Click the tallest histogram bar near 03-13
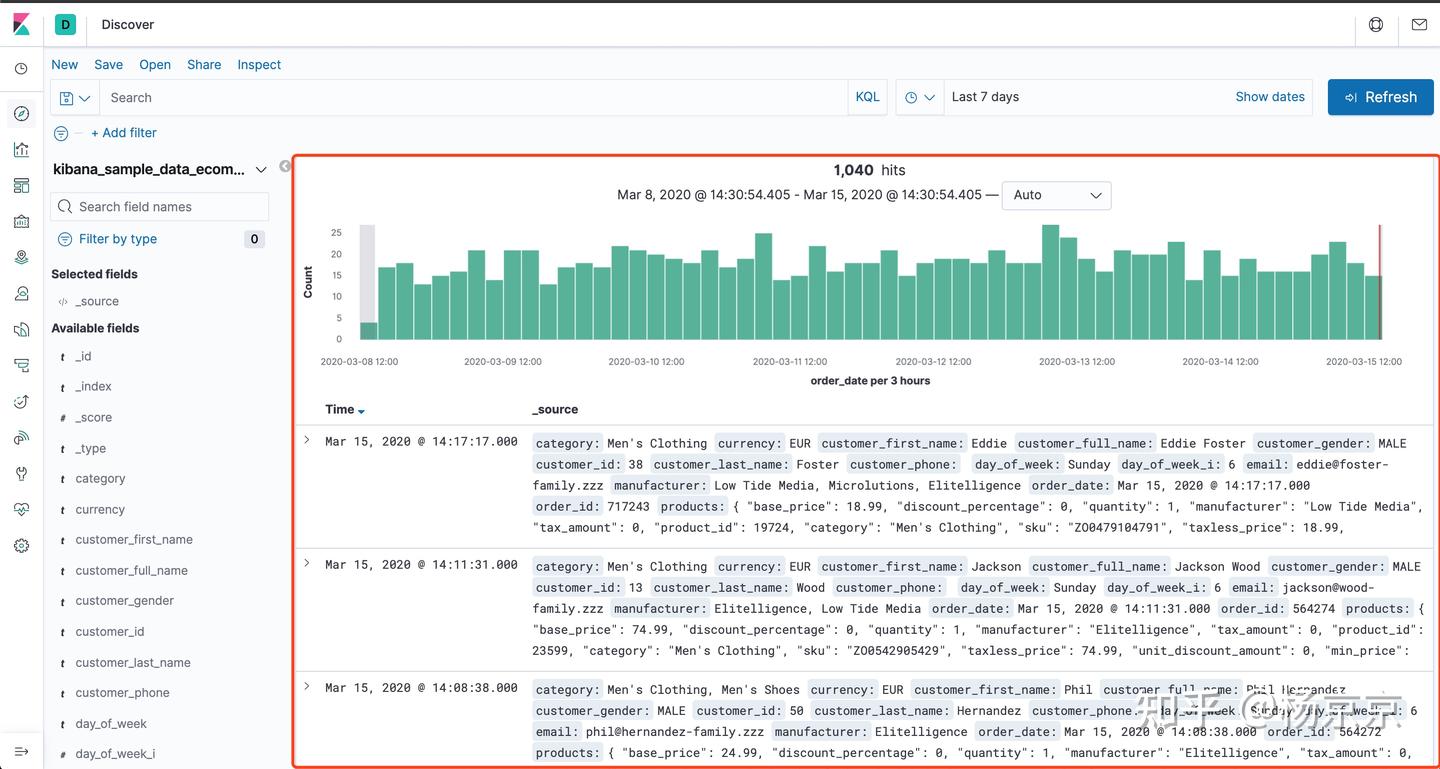This screenshot has width=1440, height=769. pyautogui.click(x=1050, y=282)
